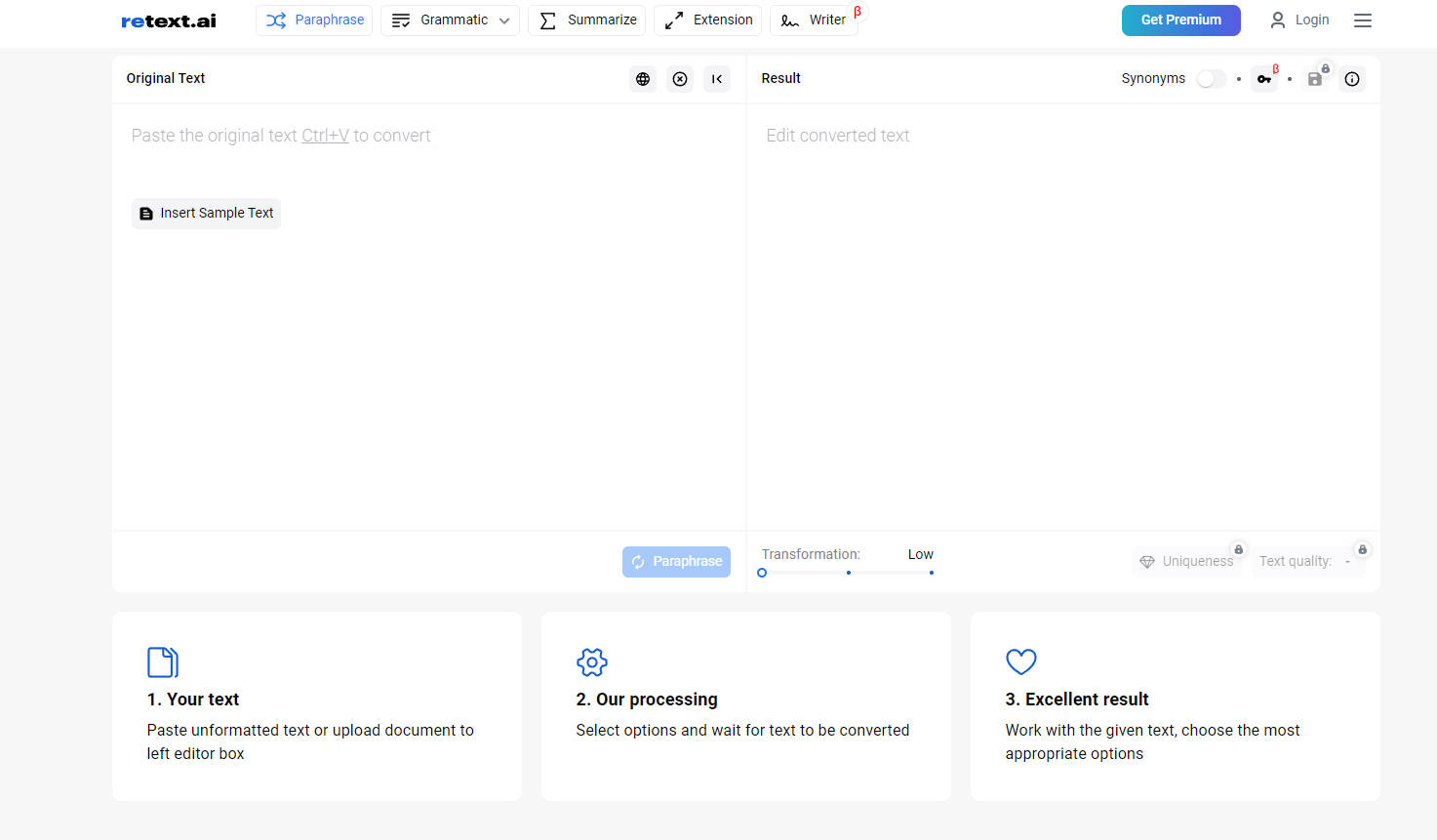
Task: Click the Paraphrase shuffle icon in navbar
Action: [x=276, y=20]
